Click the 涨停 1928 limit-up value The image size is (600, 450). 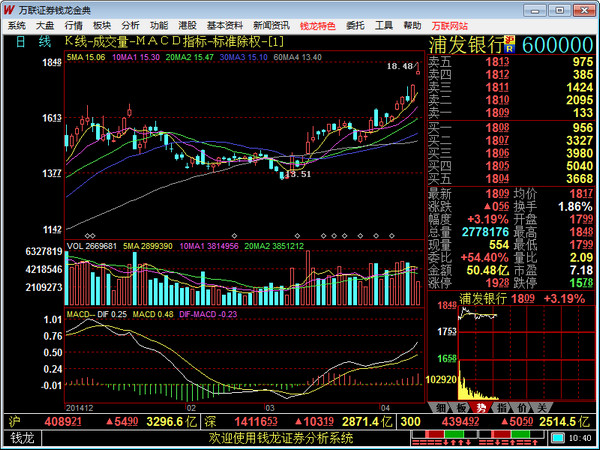click(497, 283)
